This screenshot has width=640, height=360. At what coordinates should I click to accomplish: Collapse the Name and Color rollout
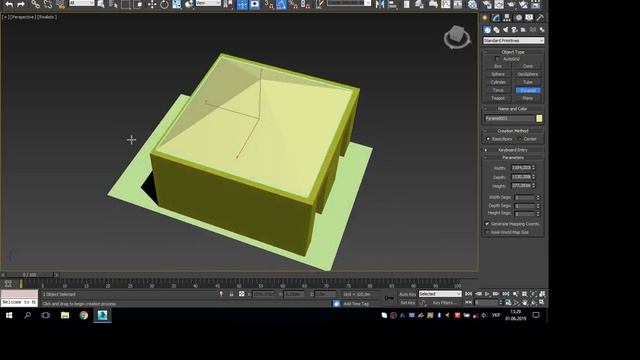tap(513, 109)
